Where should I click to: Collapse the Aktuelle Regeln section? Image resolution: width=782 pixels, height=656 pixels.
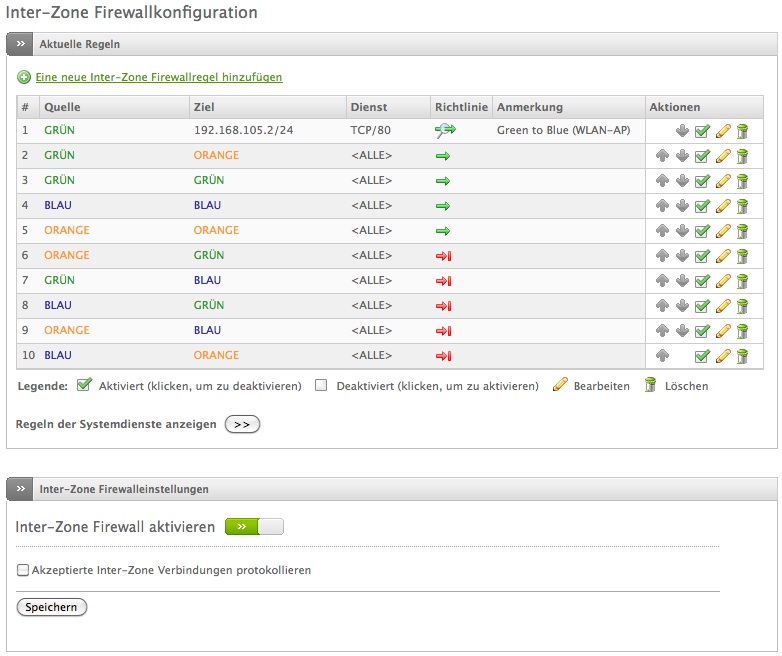21,45
